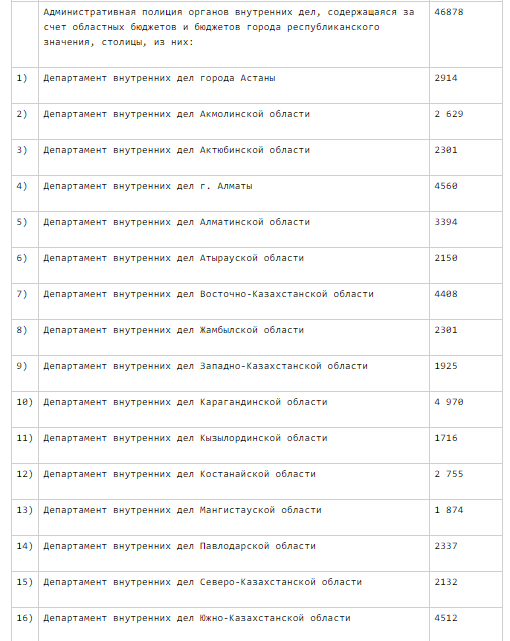Select the total value 46878 cell

(449, 12)
